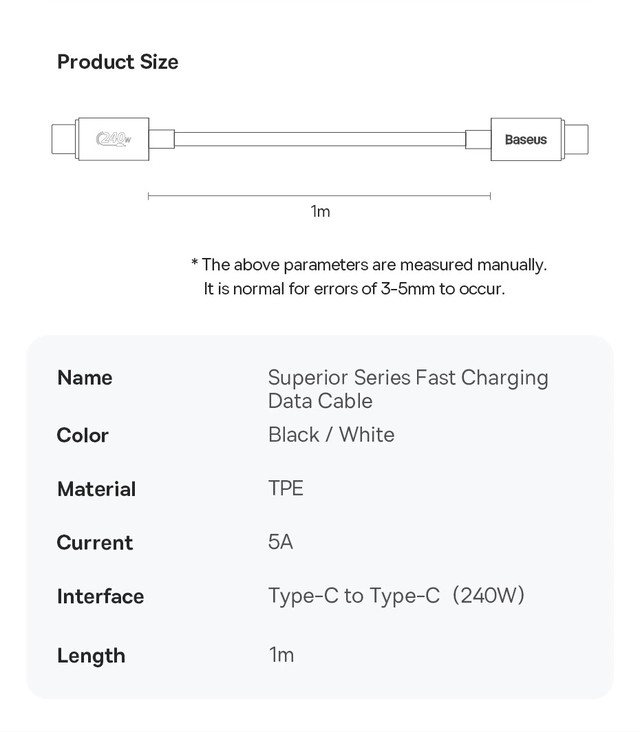Click the Baseus logo on right connector

[x=526, y=140]
